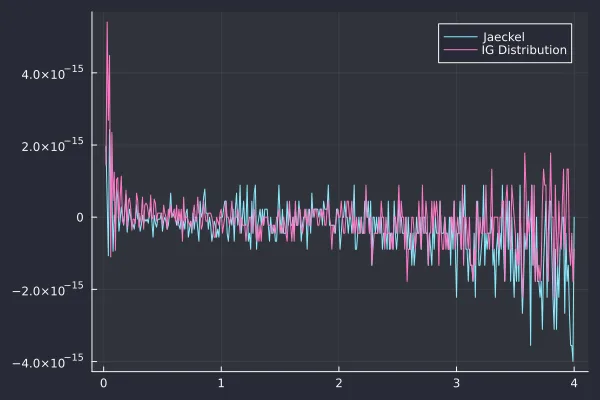The image size is (600, 400).
Task: Click the 4.0×10⁻¹⁵ y-axis tick label
Action: [52, 73]
